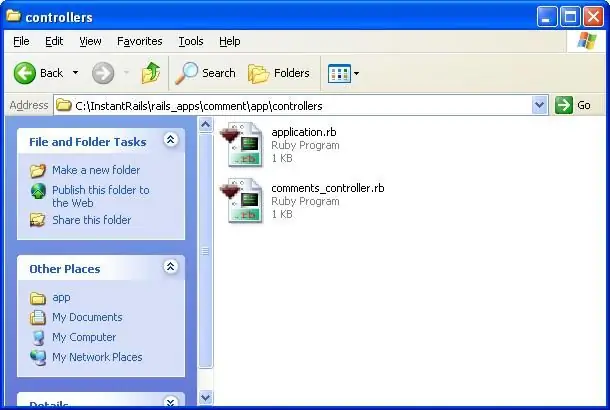Open the Help menu
The height and width of the screenshot is (410, 610).
pyautogui.click(x=230, y=41)
